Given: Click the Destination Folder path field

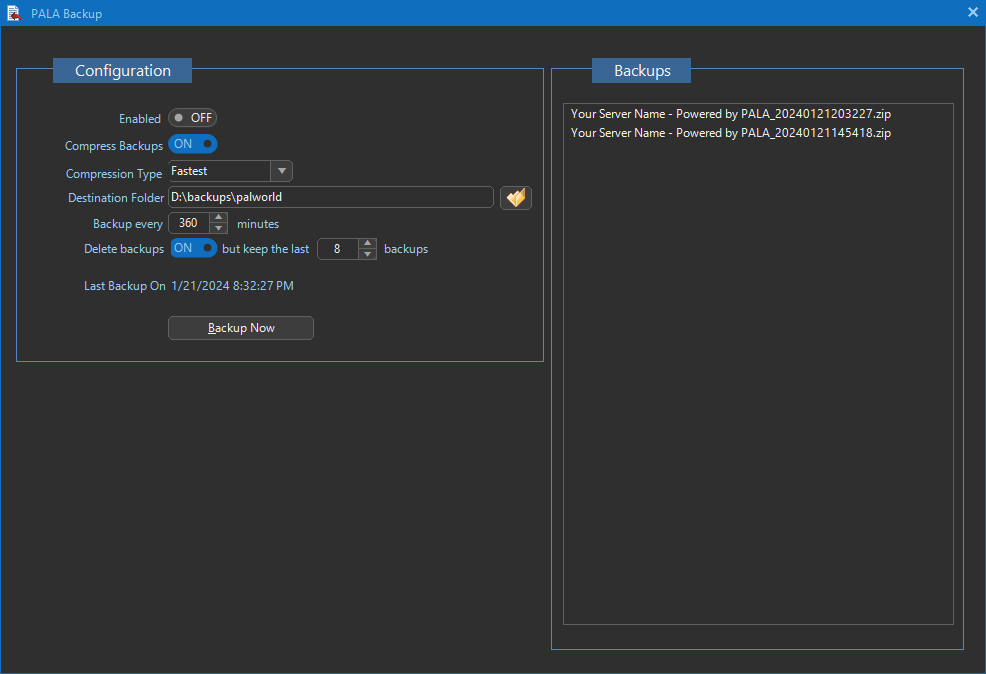Looking at the screenshot, I should 330,198.
